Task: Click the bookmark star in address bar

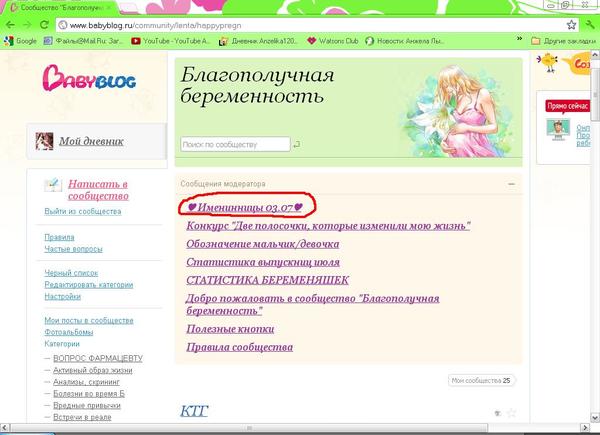Action: pyautogui.click(x=569, y=24)
